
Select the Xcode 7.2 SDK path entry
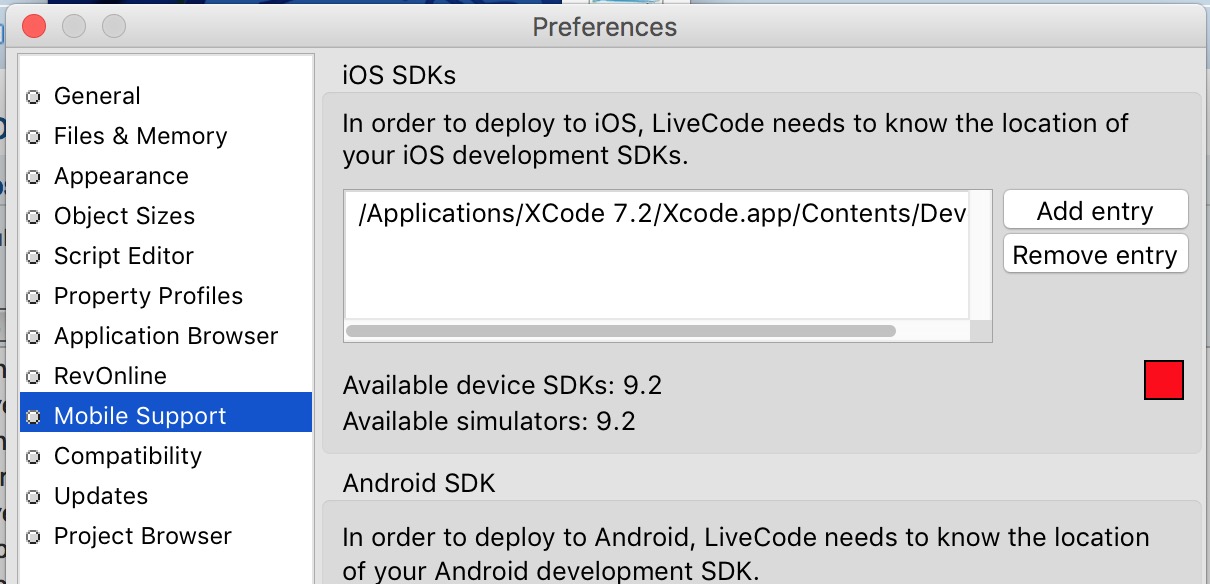[x=660, y=216]
